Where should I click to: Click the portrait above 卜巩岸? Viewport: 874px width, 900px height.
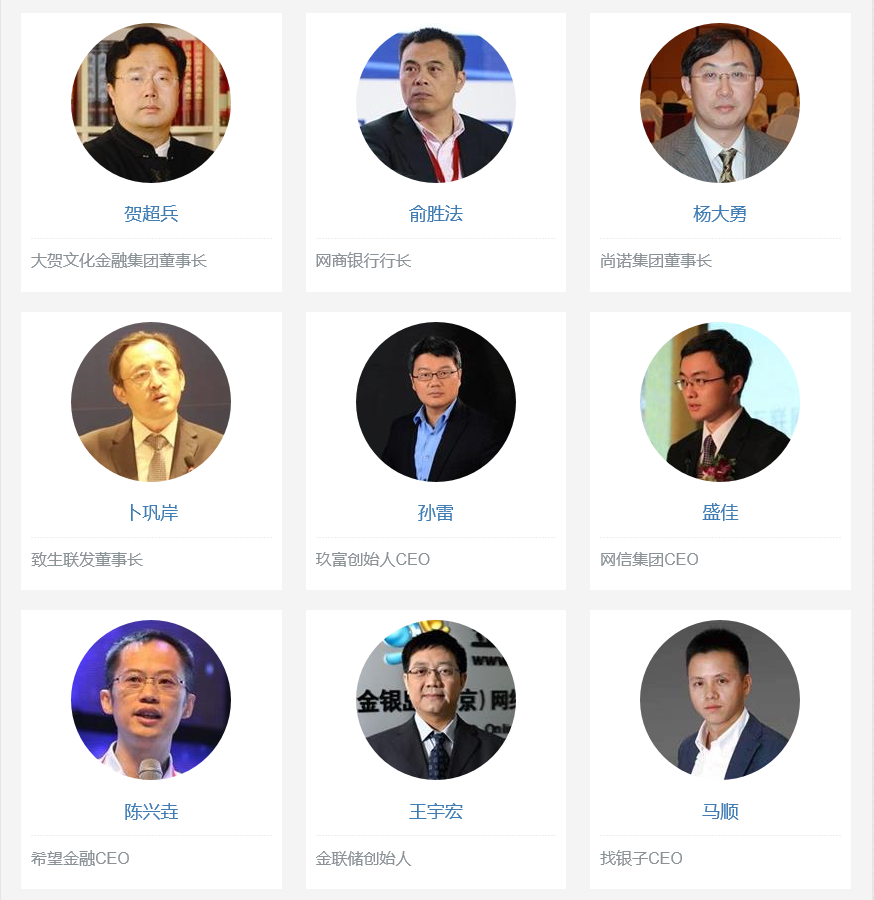pyautogui.click(x=151, y=402)
